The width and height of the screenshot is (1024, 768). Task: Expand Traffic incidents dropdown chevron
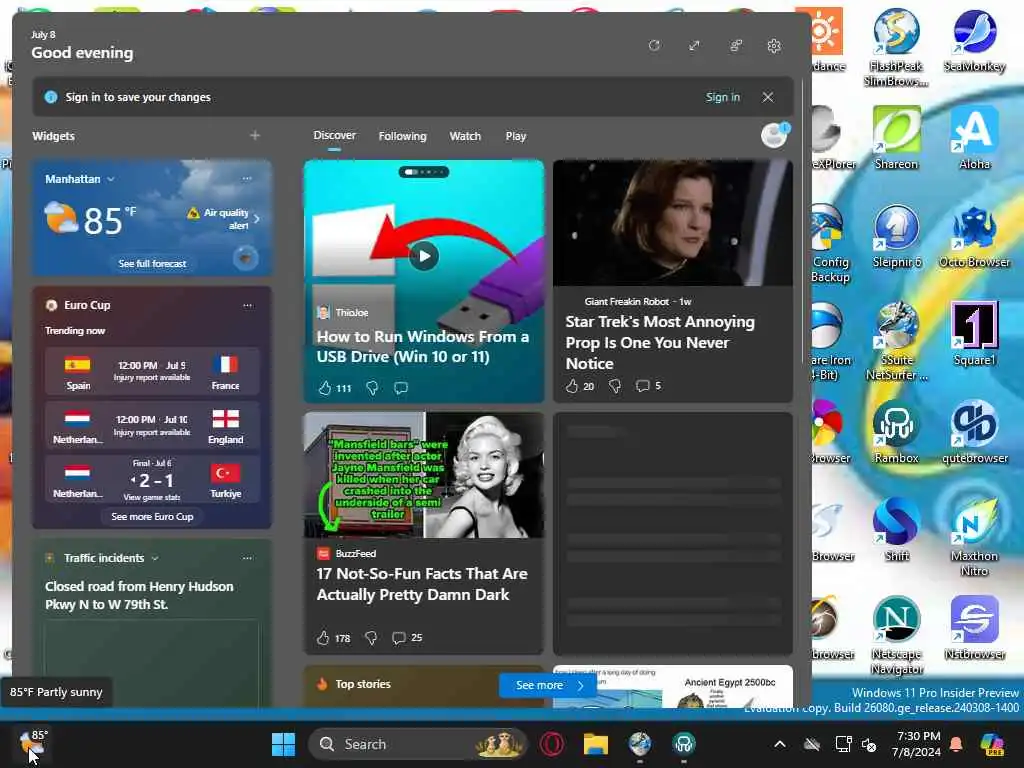coord(155,558)
